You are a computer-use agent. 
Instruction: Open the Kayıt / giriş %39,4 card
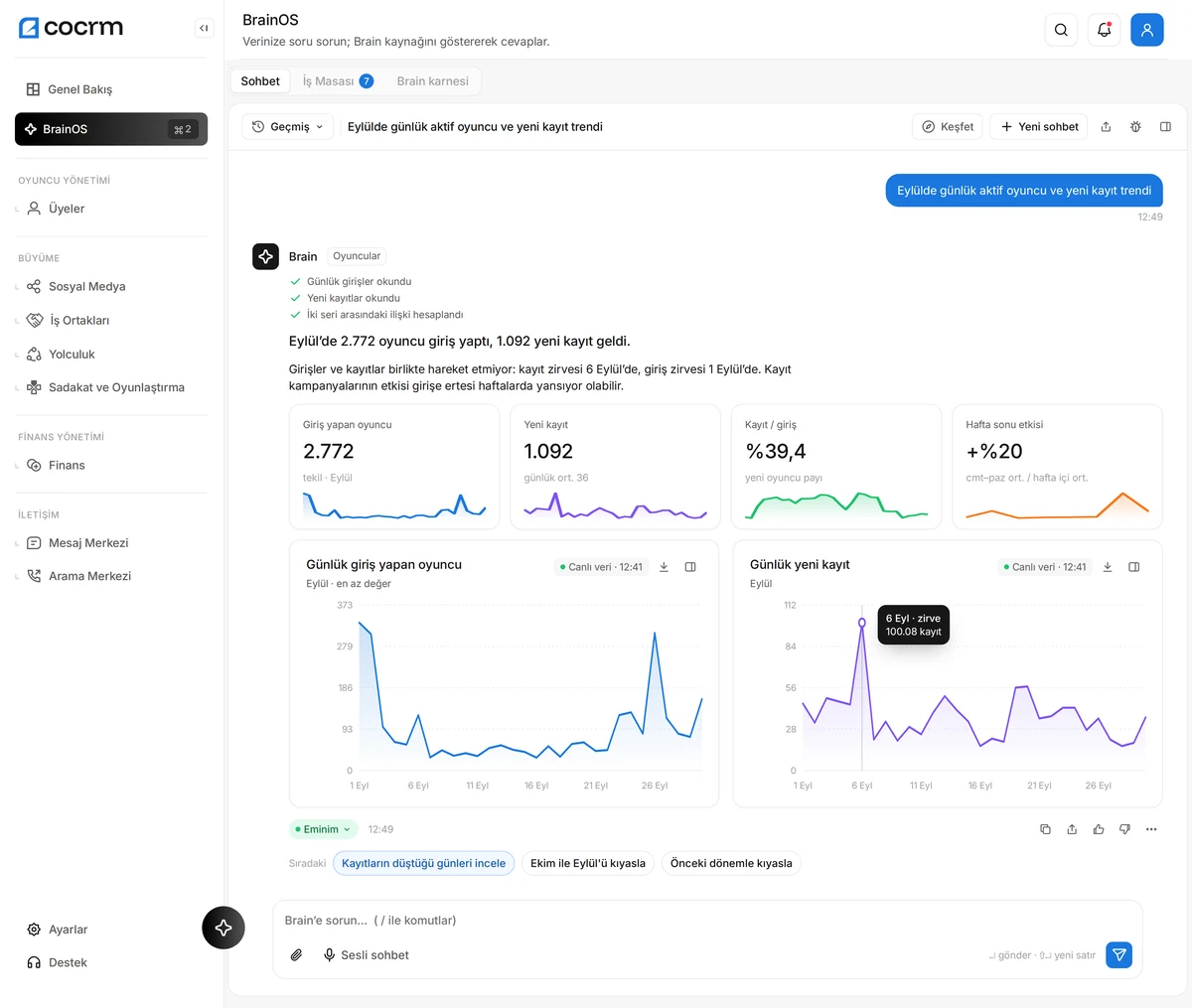[x=836, y=467]
